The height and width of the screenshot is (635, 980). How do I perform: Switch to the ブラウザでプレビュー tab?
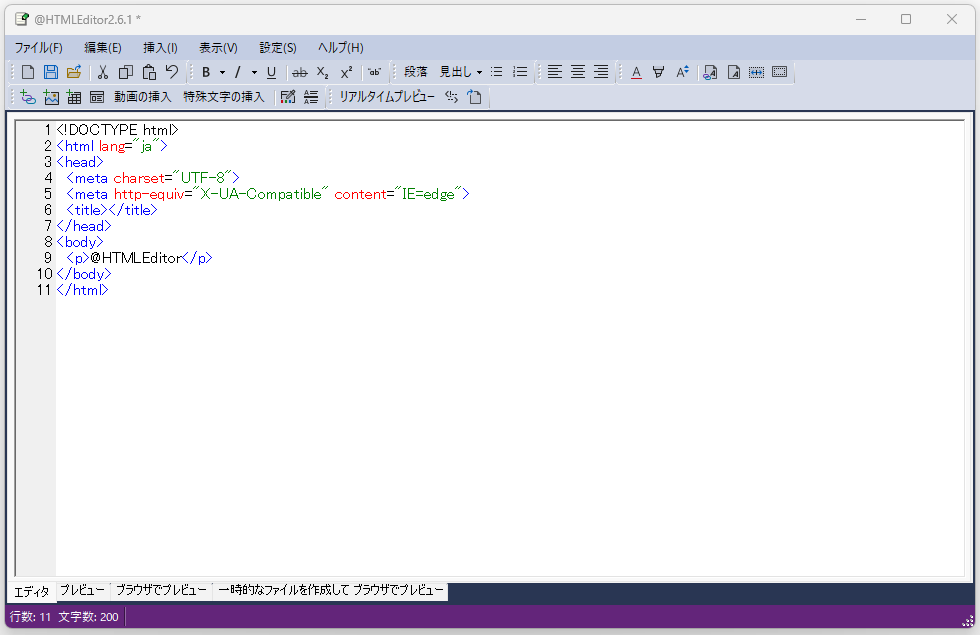click(161, 590)
